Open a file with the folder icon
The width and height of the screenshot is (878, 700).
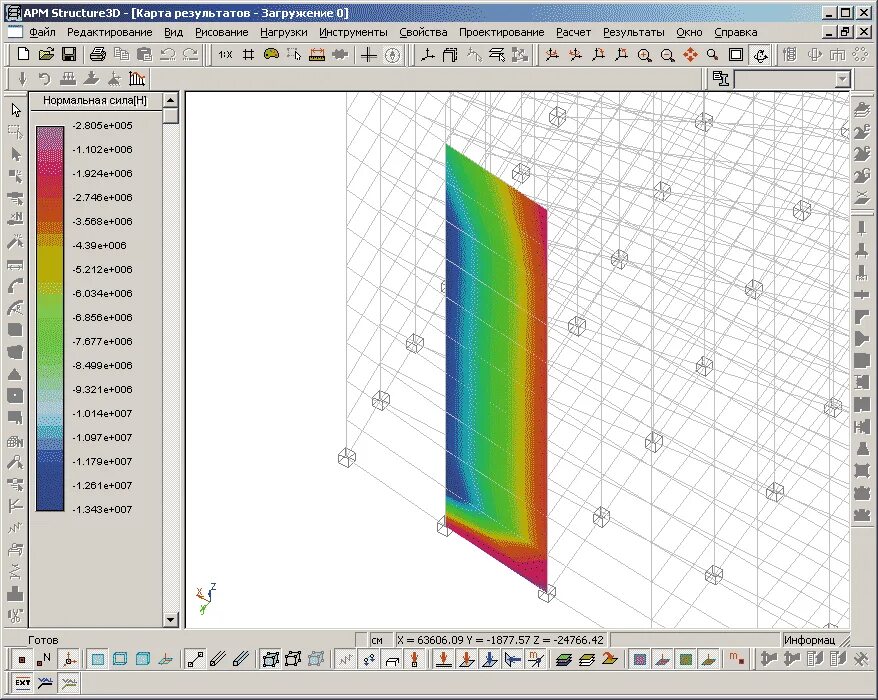pyautogui.click(x=46, y=54)
